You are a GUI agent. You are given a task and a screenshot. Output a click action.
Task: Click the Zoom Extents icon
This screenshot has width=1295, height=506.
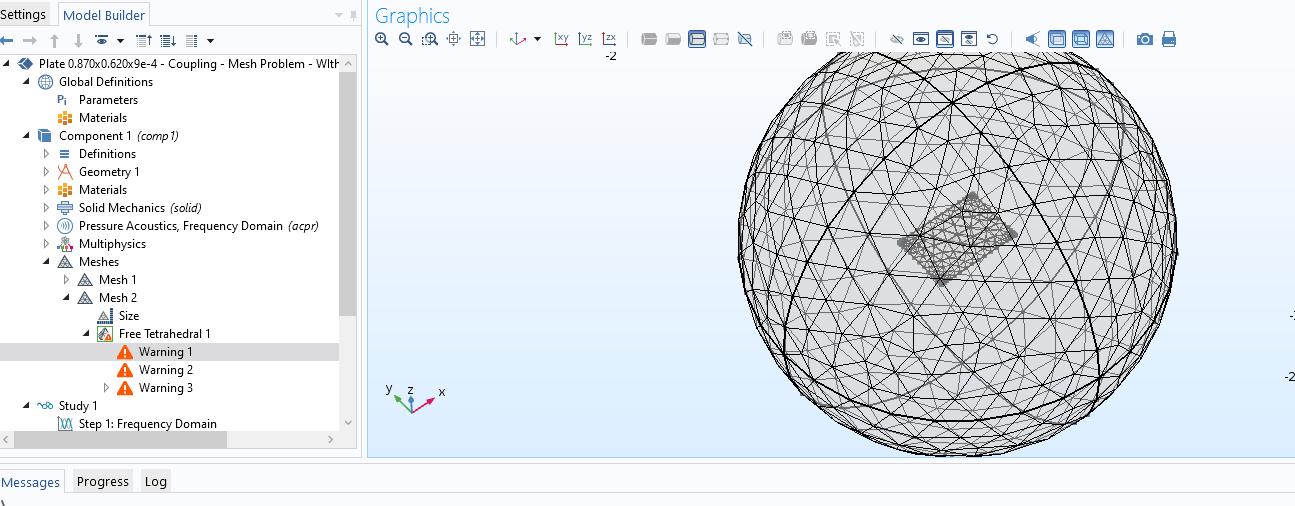click(477, 39)
